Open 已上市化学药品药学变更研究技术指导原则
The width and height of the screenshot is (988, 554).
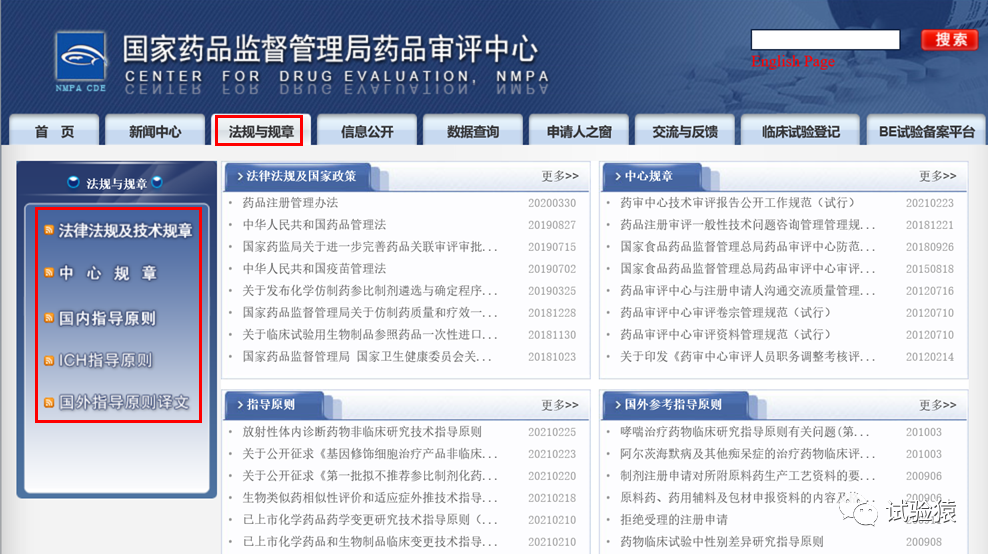[x=370, y=520]
